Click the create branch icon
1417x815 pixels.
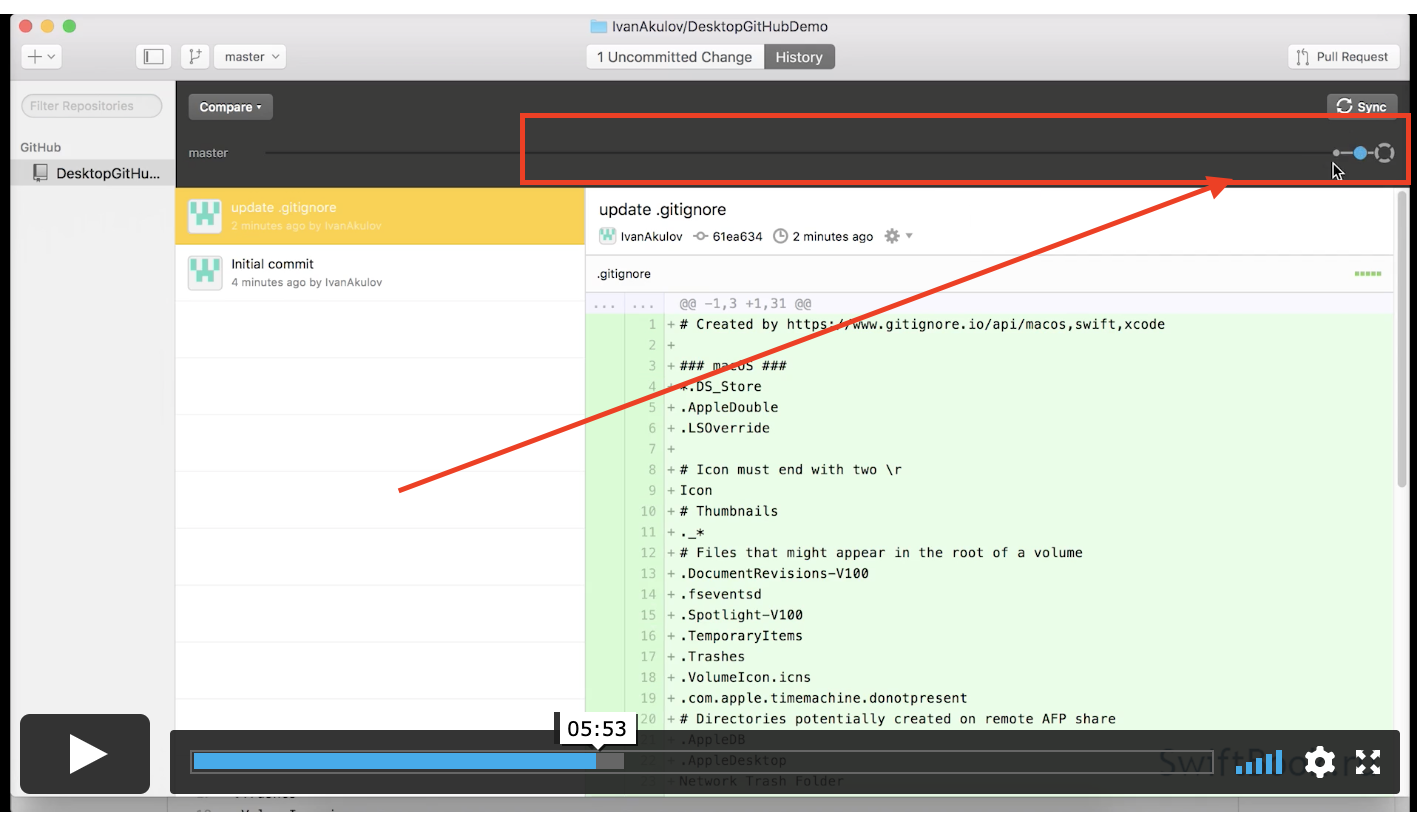pyautogui.click(x=195, y=57)
